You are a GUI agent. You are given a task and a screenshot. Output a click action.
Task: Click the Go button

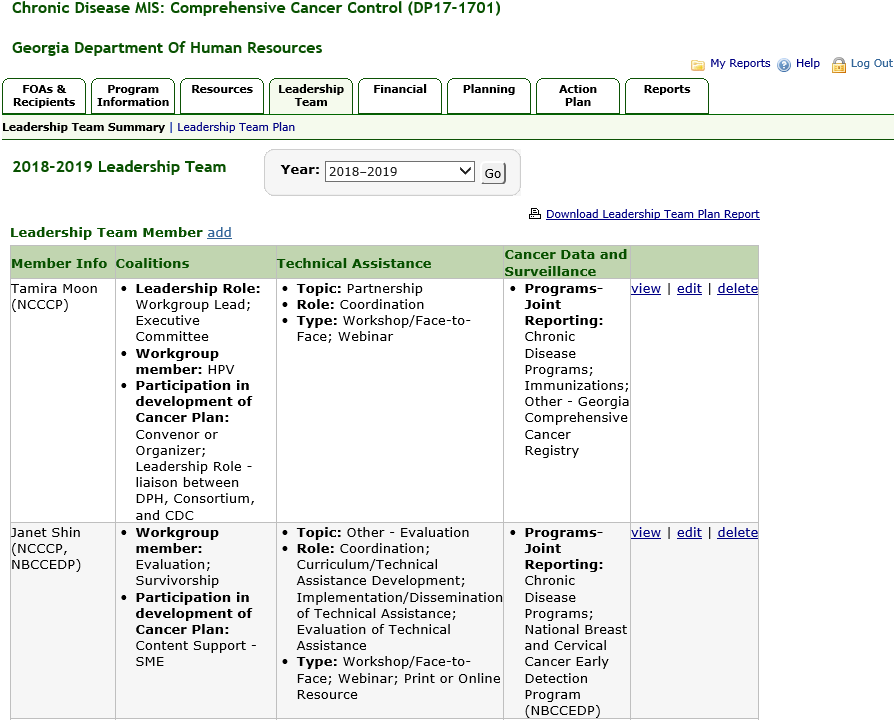493,173
